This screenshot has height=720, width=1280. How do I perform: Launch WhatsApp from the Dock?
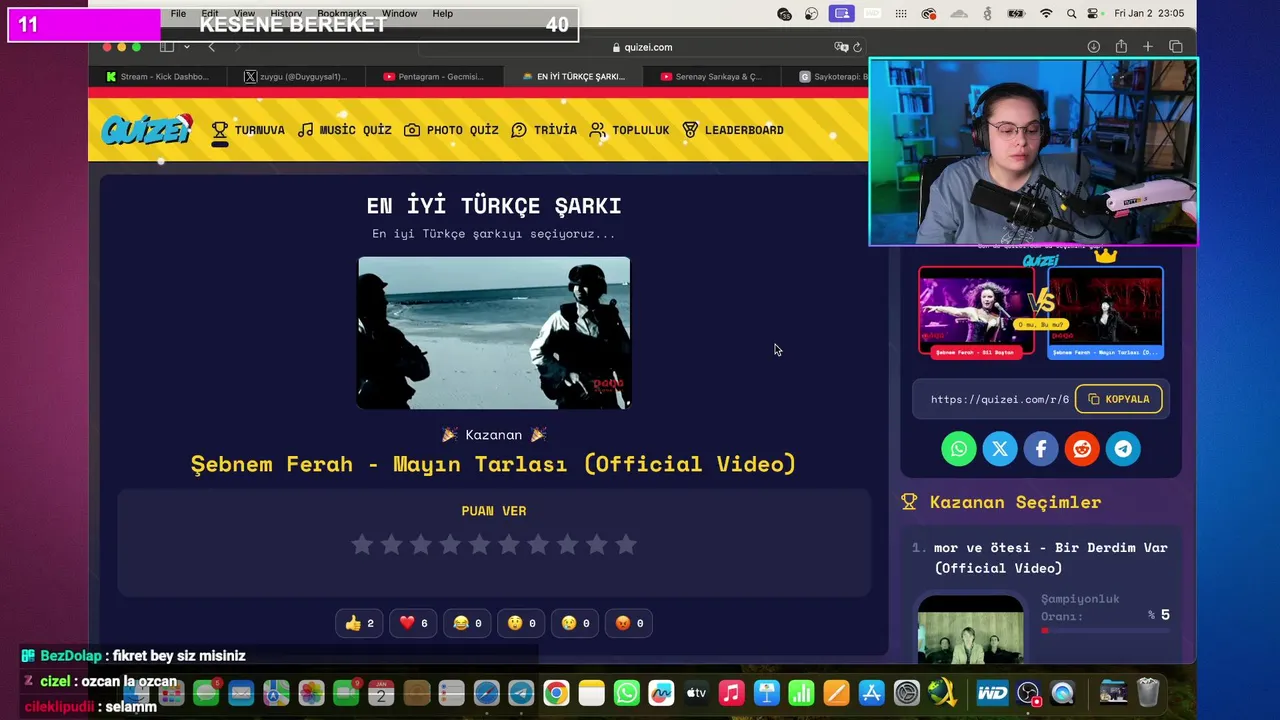pyautogui.click(x=627, y=693)
